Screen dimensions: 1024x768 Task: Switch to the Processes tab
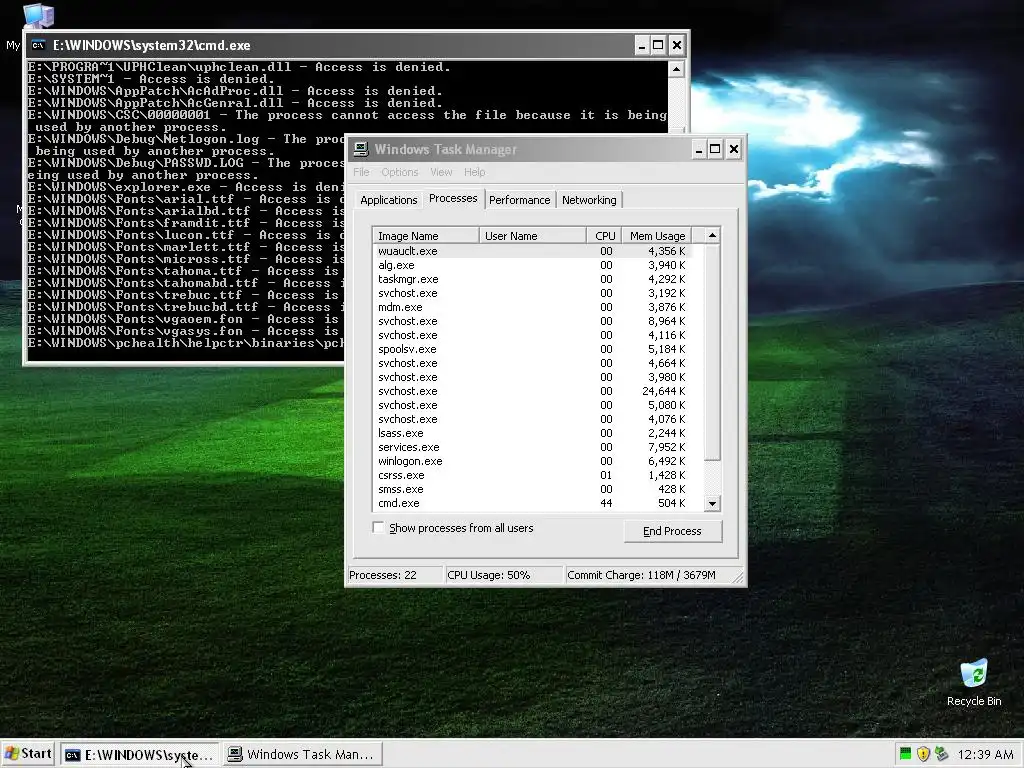[453, 199]
